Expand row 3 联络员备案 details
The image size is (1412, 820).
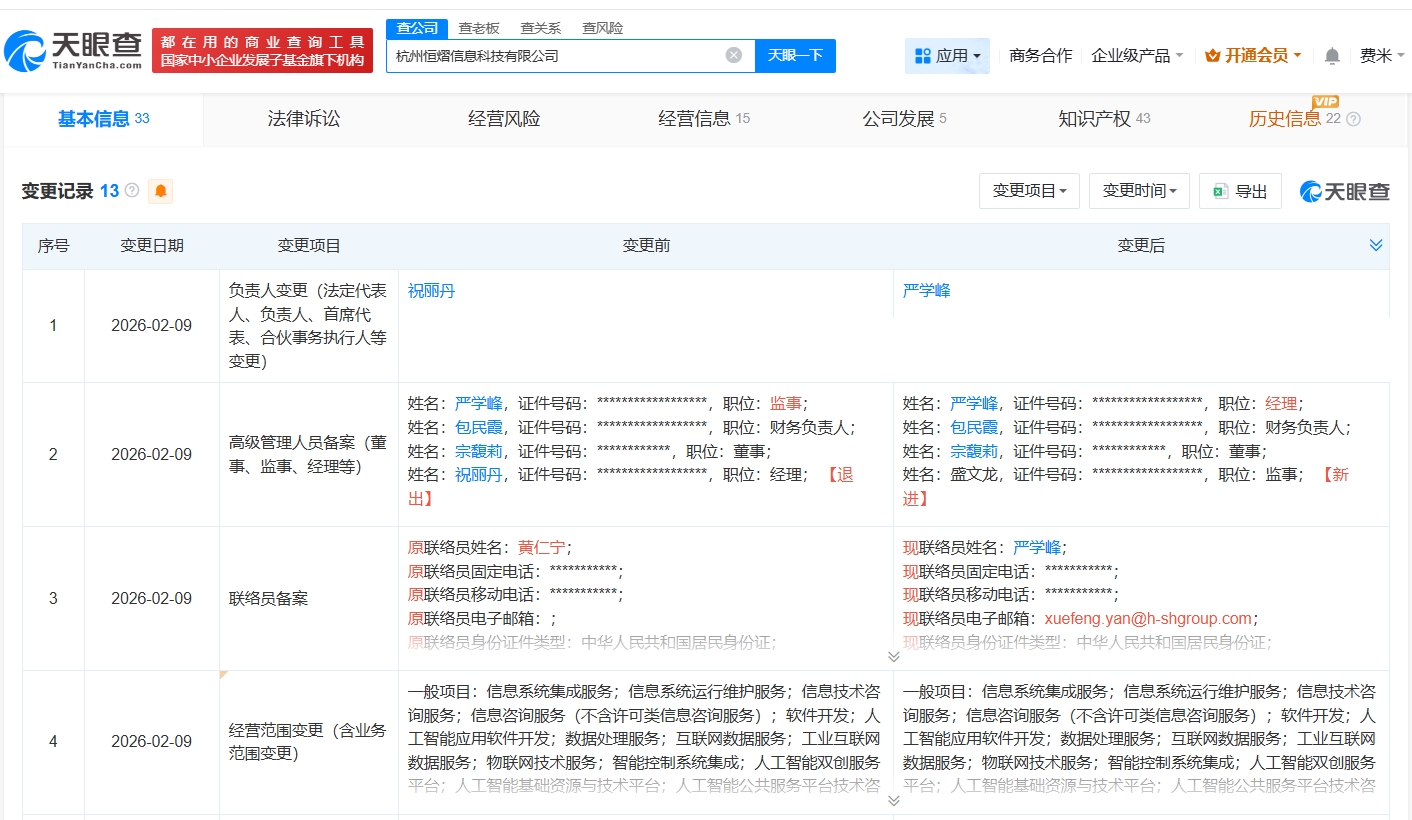pyautogui.click(x=893, y=656)
